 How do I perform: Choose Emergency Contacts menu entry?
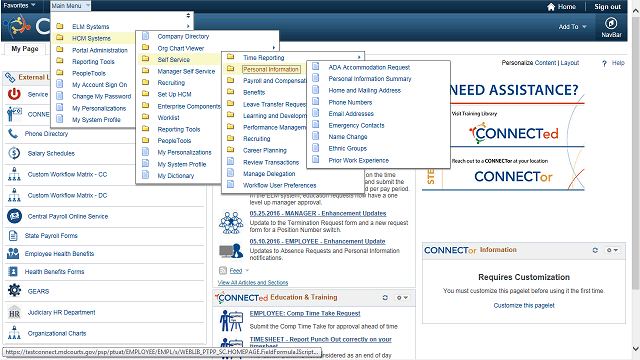[356, 125]
